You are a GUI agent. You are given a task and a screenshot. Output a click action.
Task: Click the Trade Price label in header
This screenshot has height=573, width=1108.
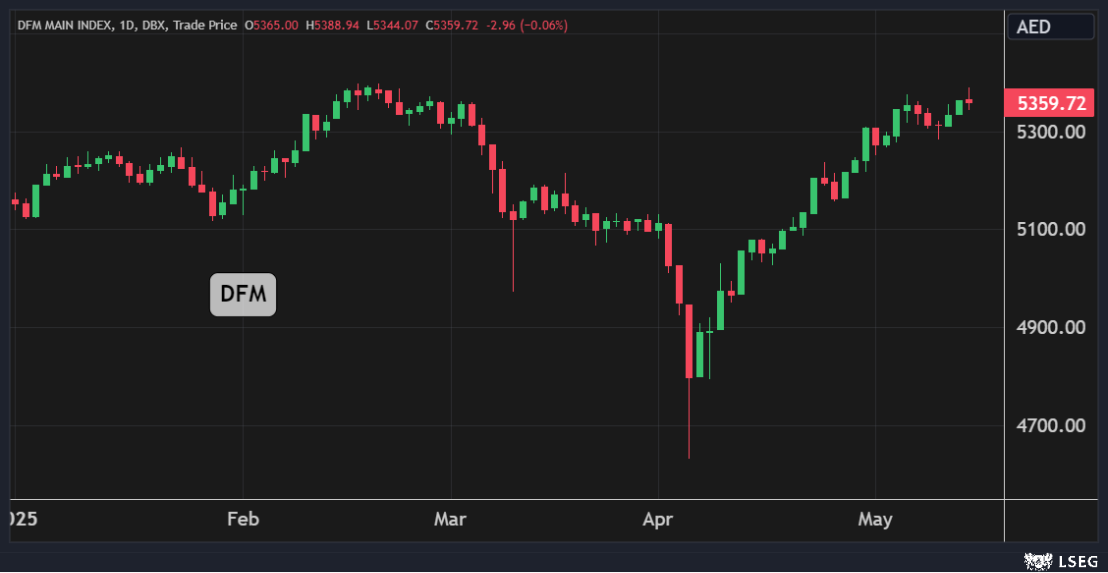[x=206, y=25]
